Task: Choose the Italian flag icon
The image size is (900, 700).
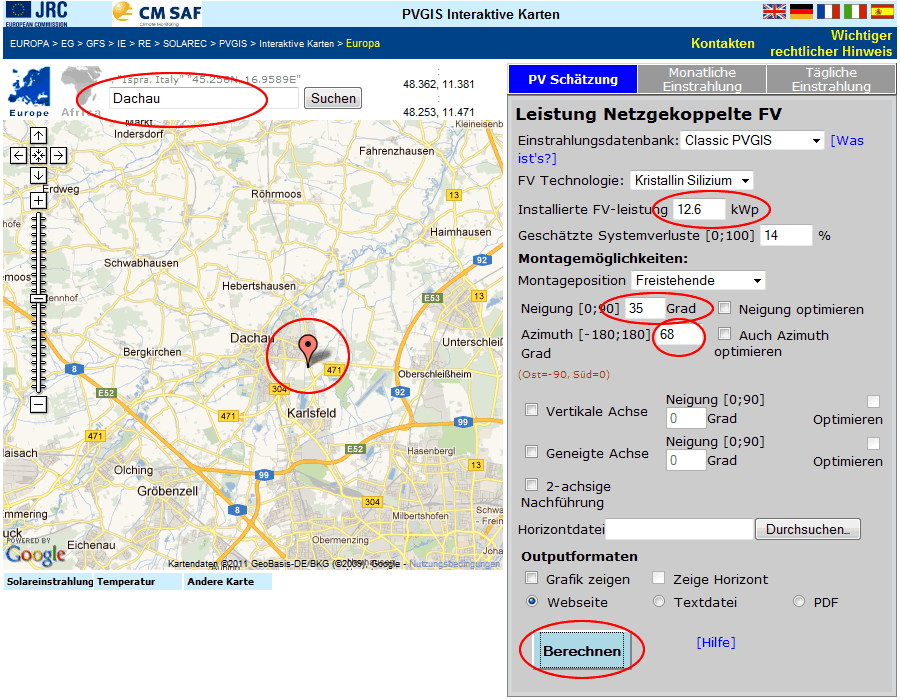Action: coord(855,11)
